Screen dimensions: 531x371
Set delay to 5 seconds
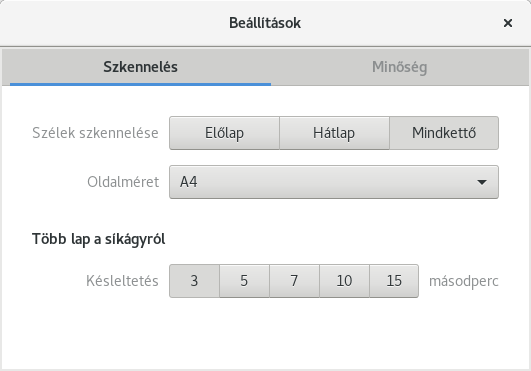[x=244, y=281]
